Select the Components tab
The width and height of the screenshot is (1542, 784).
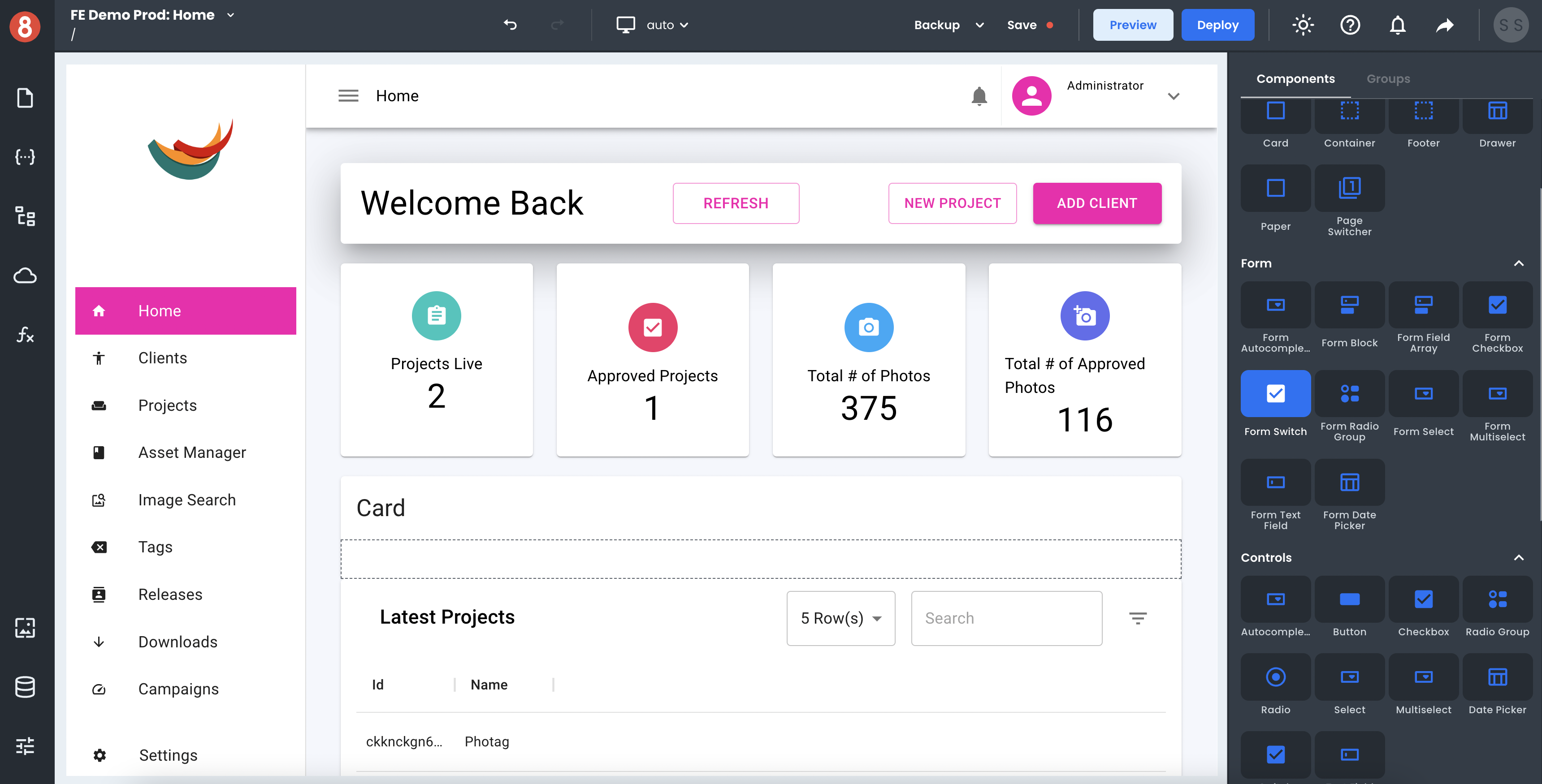[1296, 79]
